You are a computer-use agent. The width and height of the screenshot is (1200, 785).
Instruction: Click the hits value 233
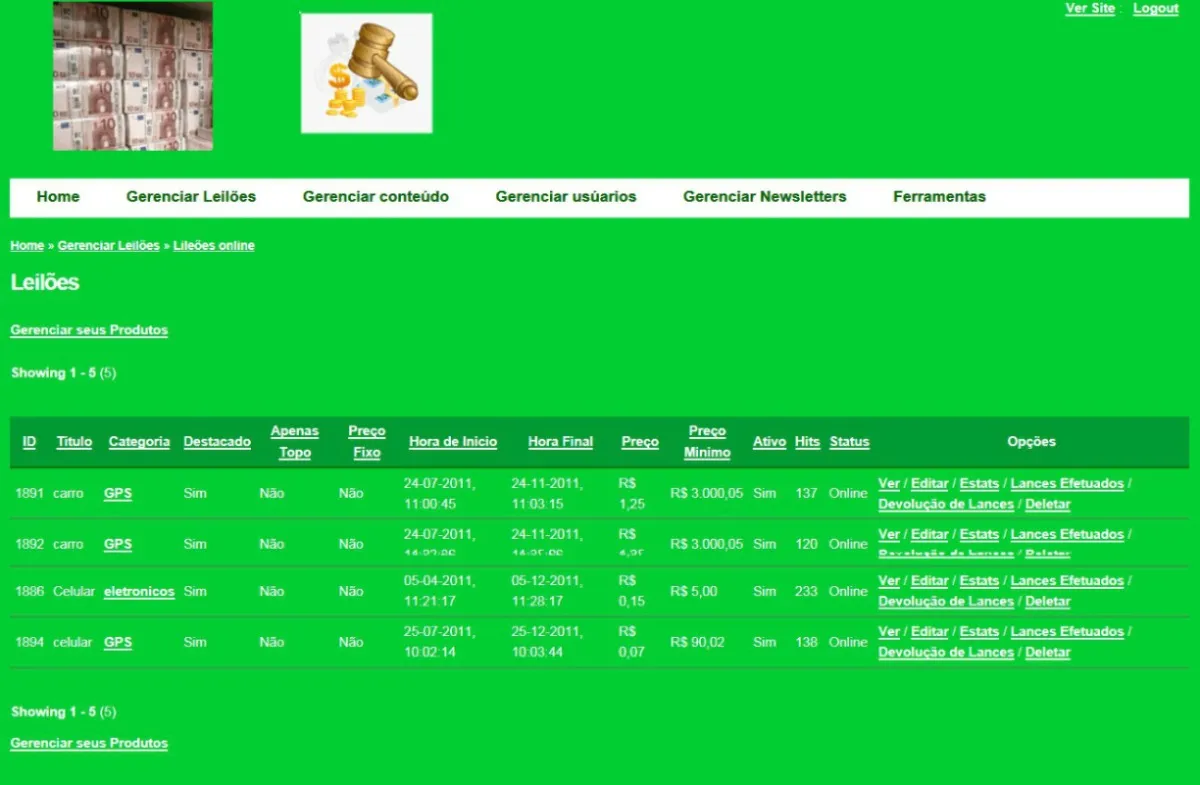[x=806, y=592]
